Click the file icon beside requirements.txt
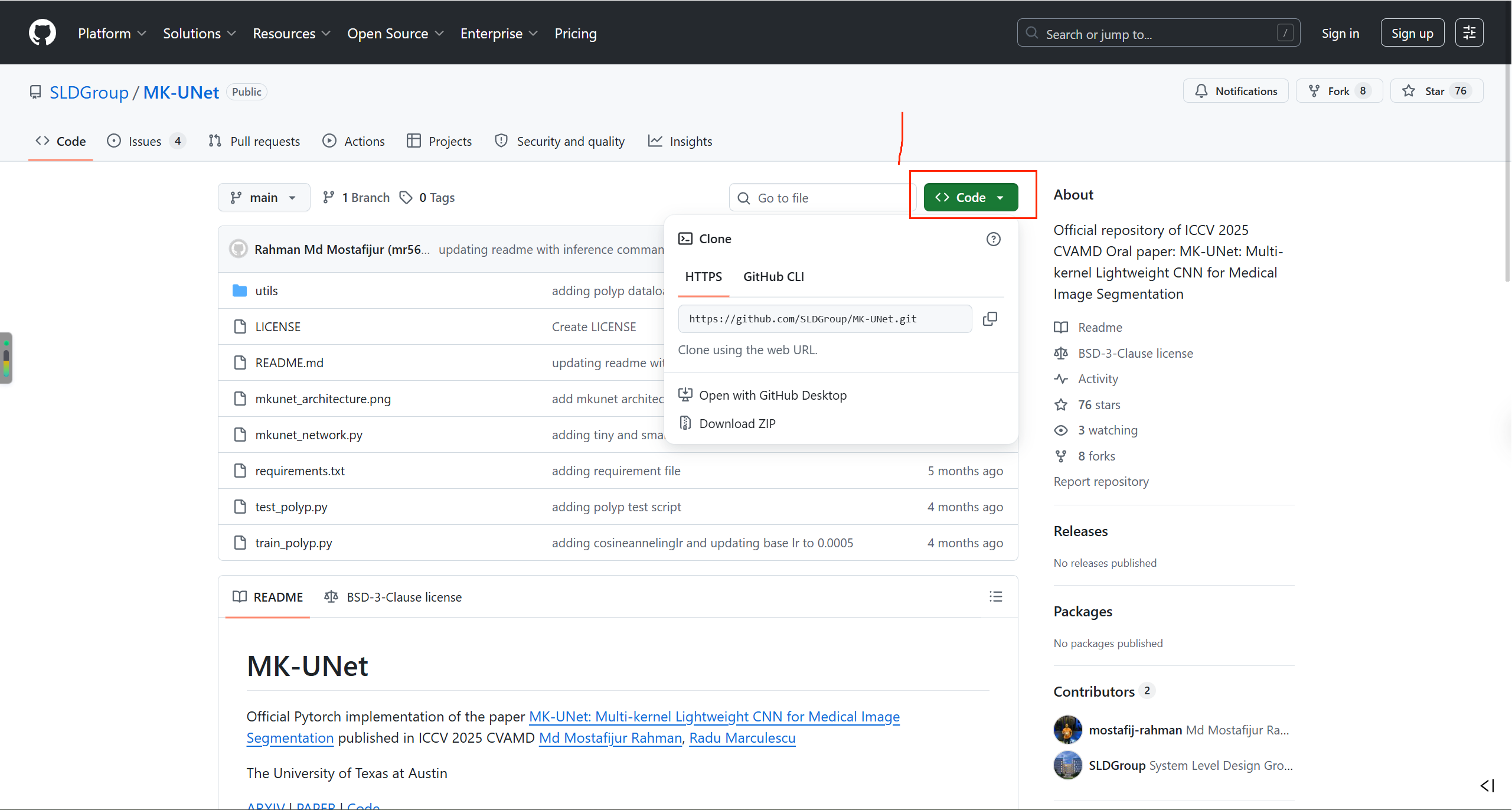The height and width of the screenshot is (810, 1512). click(x=240, y=471)
